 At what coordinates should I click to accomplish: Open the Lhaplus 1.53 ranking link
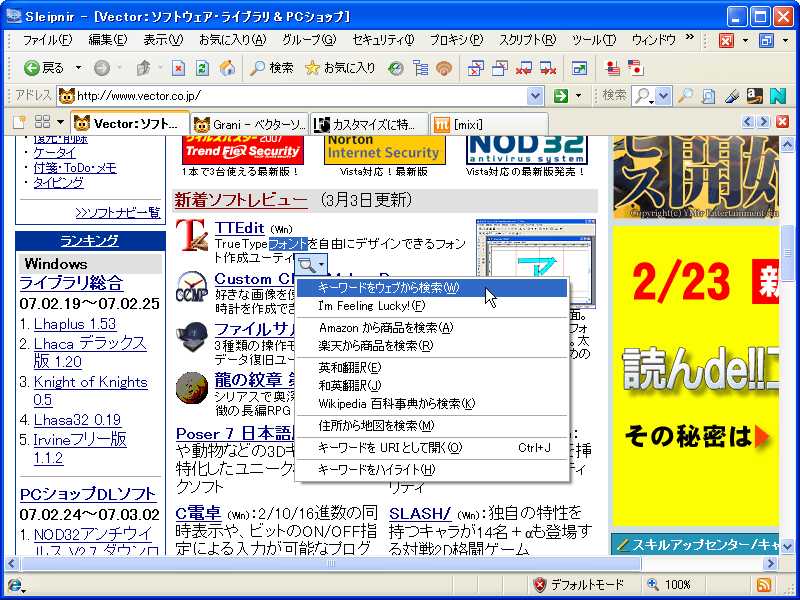click(74, 324)
